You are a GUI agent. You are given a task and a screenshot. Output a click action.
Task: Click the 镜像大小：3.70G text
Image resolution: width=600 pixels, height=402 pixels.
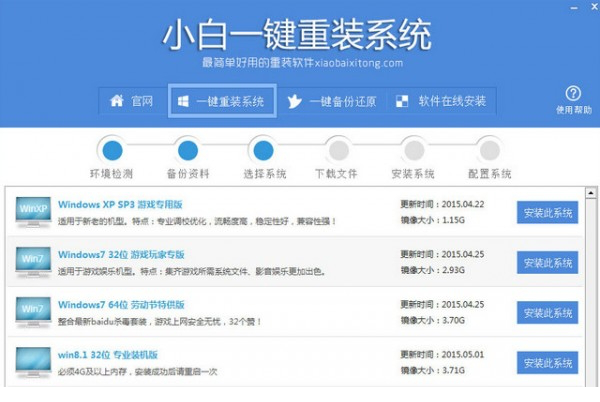click(433, 321)
